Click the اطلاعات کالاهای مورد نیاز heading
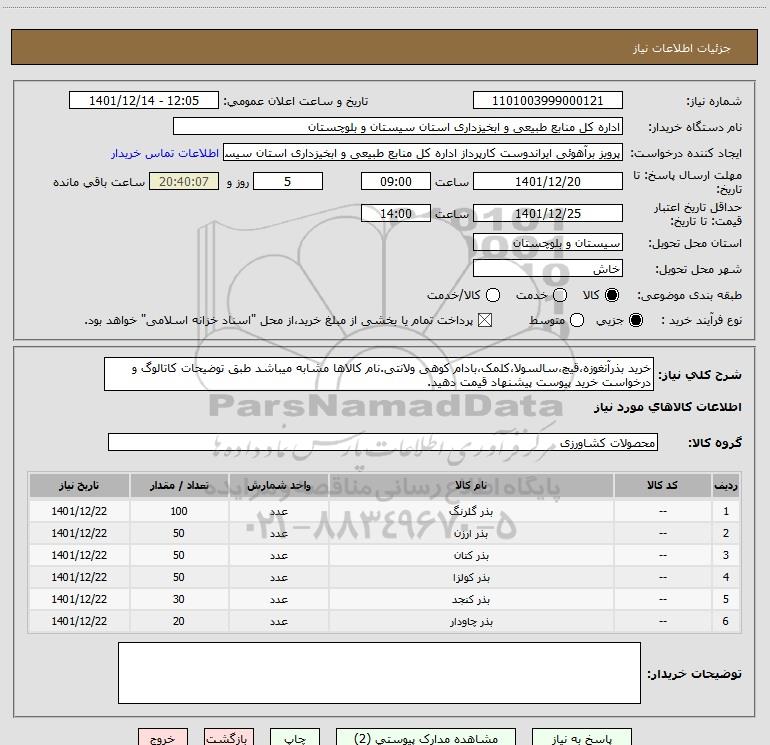 pyautogui.click(x=668, y=407)
